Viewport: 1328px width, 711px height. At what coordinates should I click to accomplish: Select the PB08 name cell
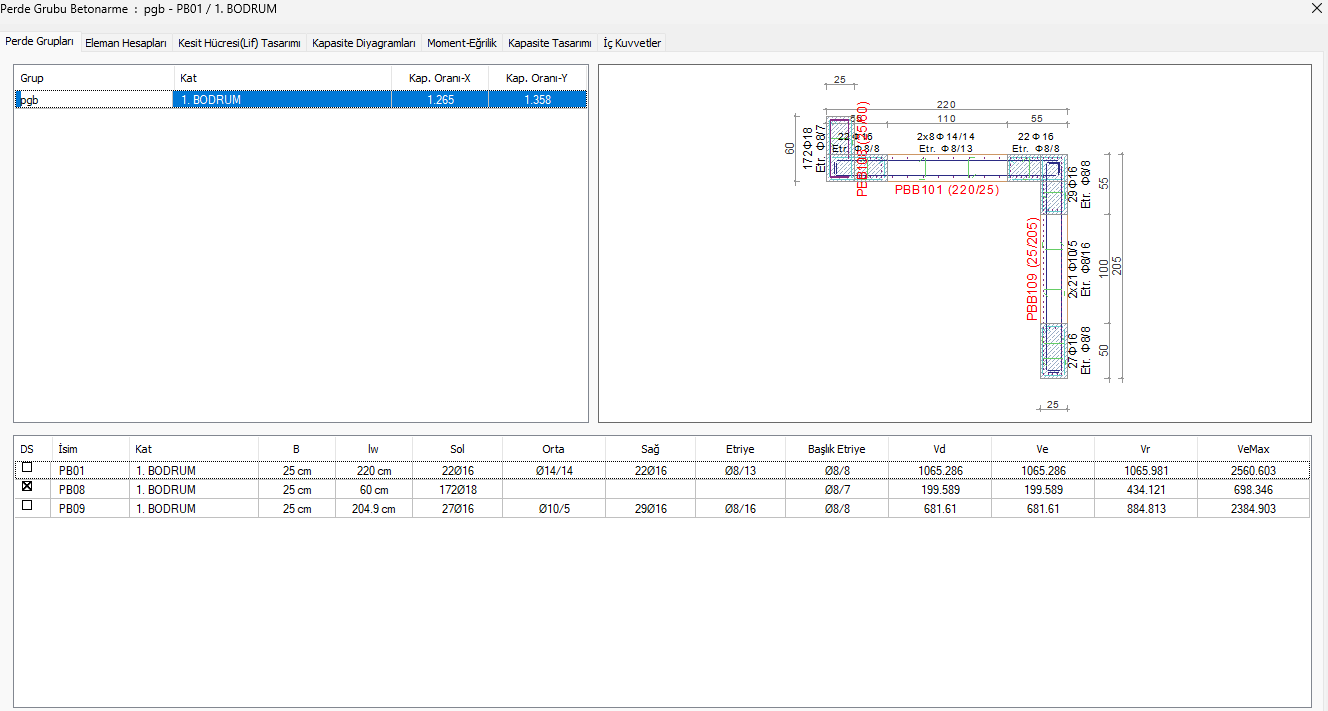(90, 490)
